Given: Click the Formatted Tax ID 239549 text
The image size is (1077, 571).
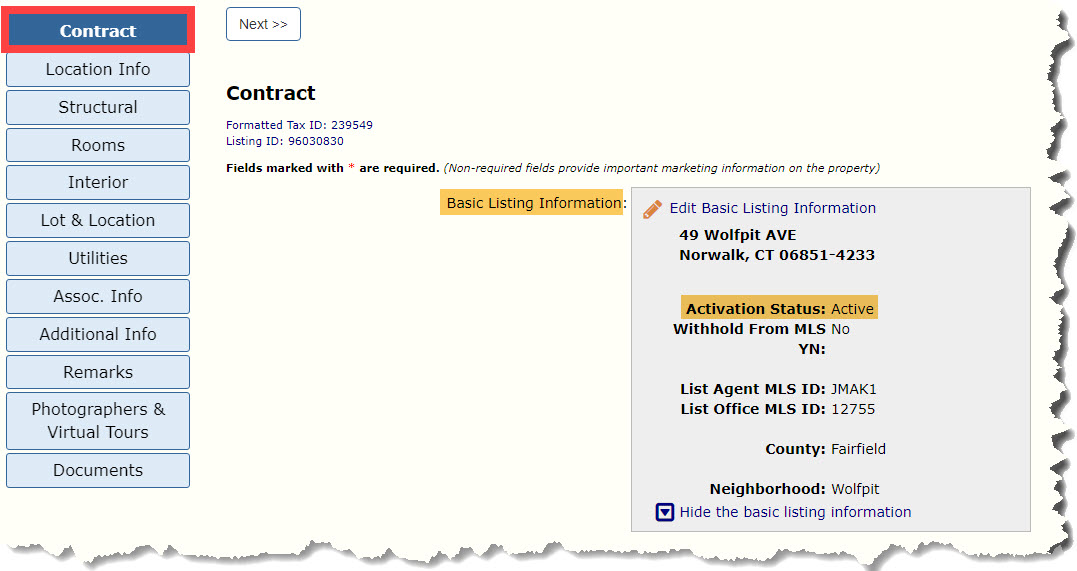Looking at the screenshot, I should pyautogui.click(x=299, y=125).
